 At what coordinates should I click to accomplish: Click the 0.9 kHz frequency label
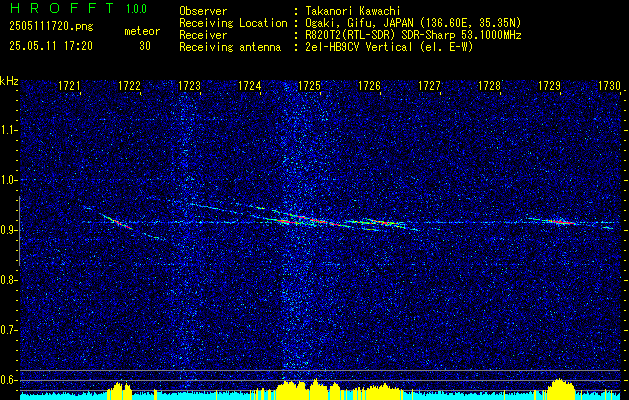(8, 230)
